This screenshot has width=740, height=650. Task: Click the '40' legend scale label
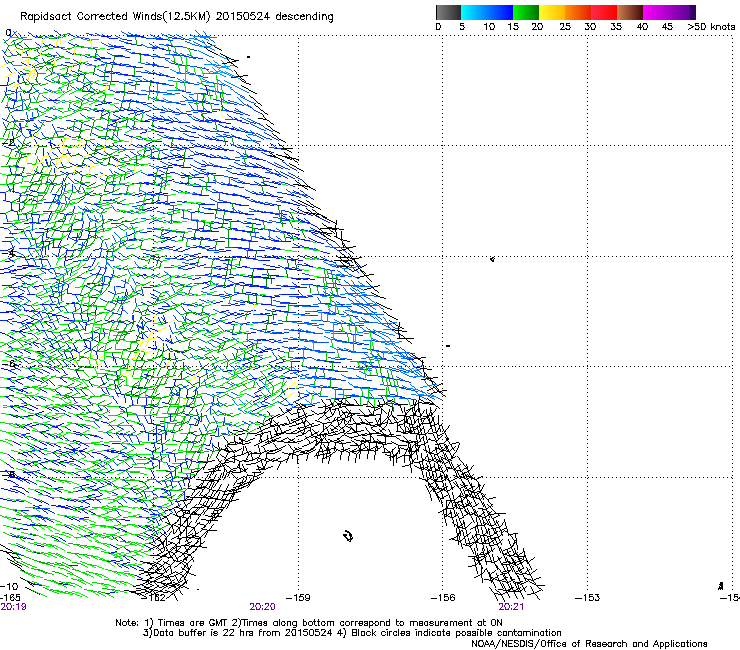coord(642,27)
